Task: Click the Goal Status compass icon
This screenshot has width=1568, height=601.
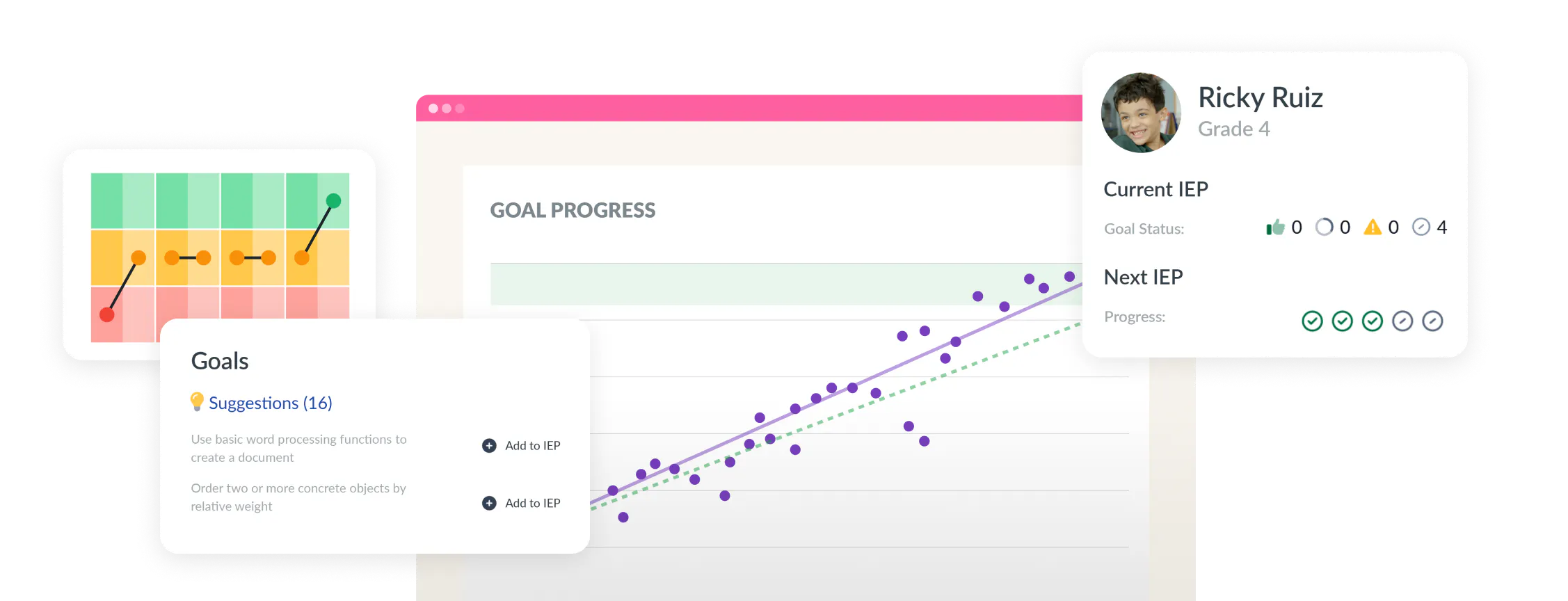Action: click(x=1421, y=227)
